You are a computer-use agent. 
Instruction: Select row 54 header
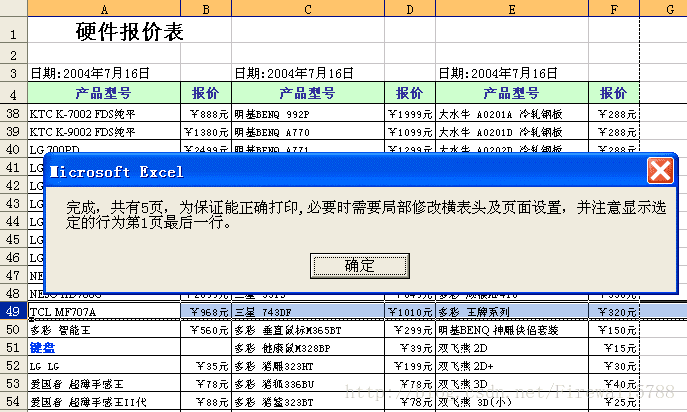click(14, 401)
